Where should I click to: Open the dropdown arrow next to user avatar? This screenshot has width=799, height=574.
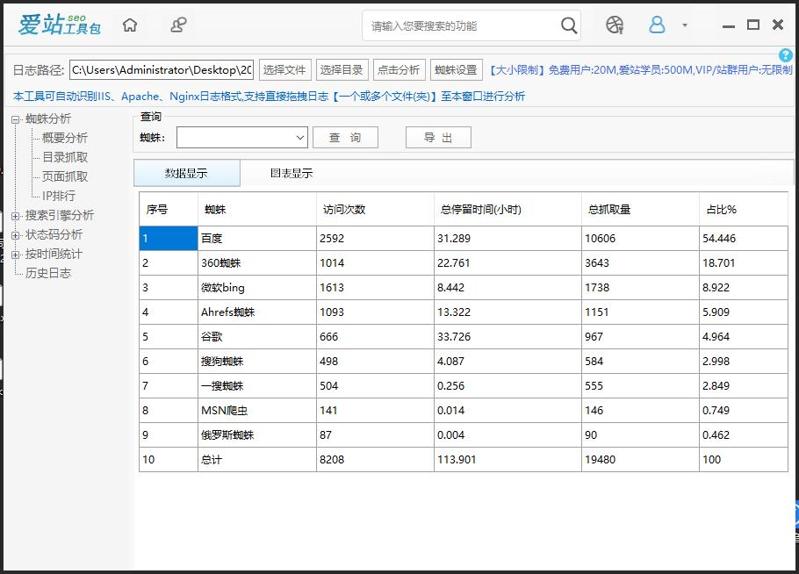coord(685,26)
